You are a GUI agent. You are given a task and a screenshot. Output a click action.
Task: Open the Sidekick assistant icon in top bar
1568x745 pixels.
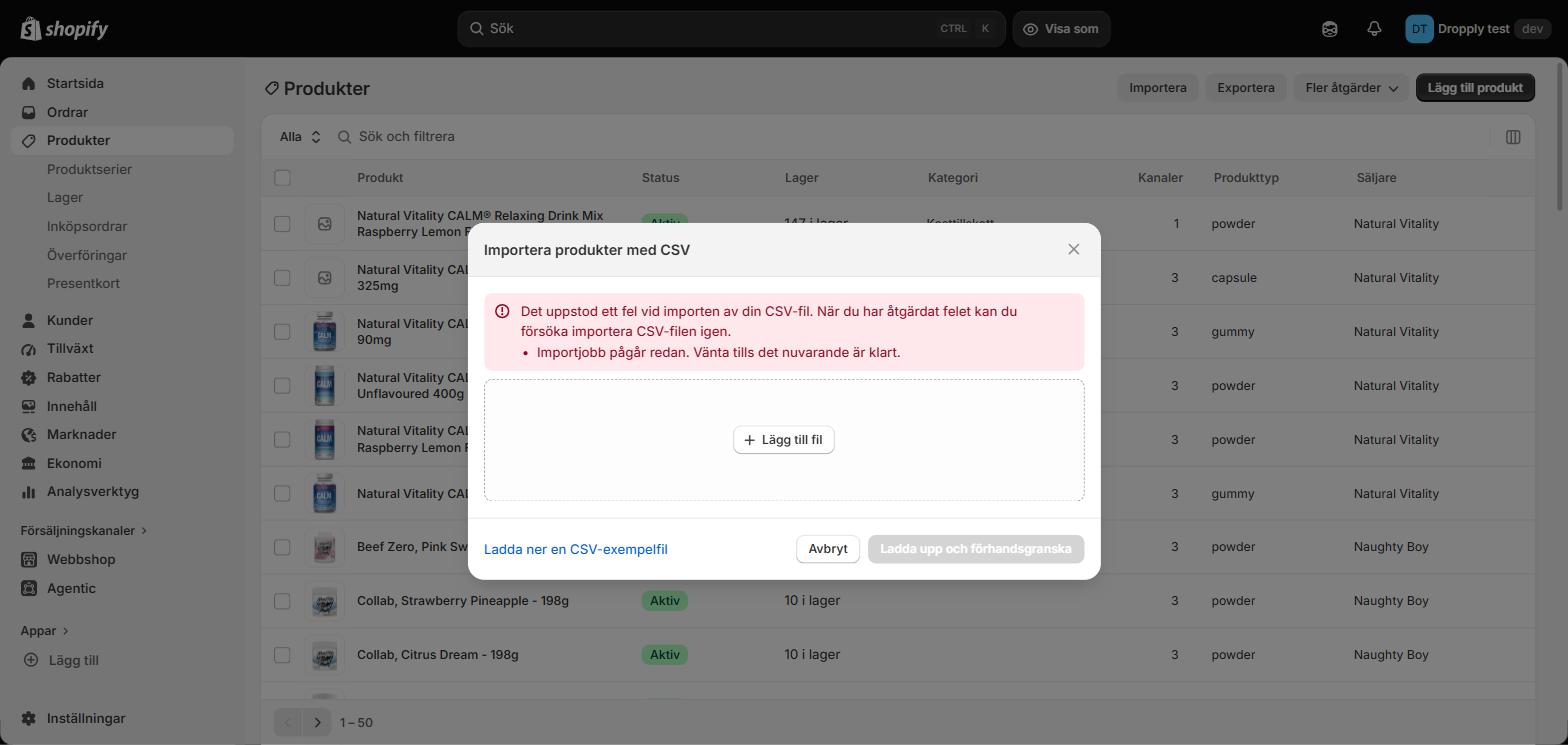pos(1329,29)
